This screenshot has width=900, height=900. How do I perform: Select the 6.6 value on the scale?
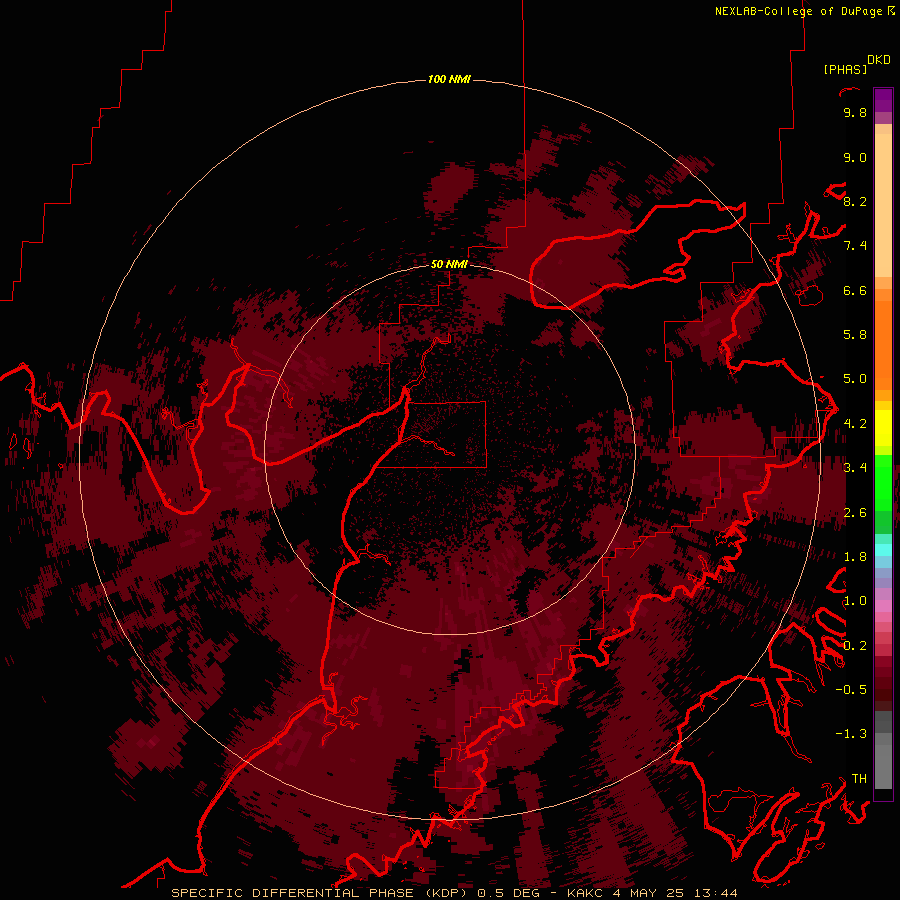click(x=855, y=290)
